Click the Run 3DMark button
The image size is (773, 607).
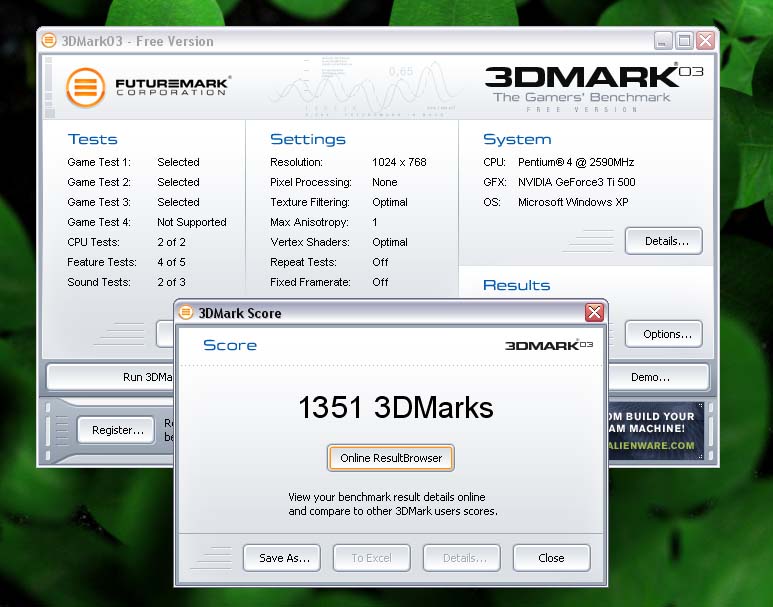pos(111,377)
